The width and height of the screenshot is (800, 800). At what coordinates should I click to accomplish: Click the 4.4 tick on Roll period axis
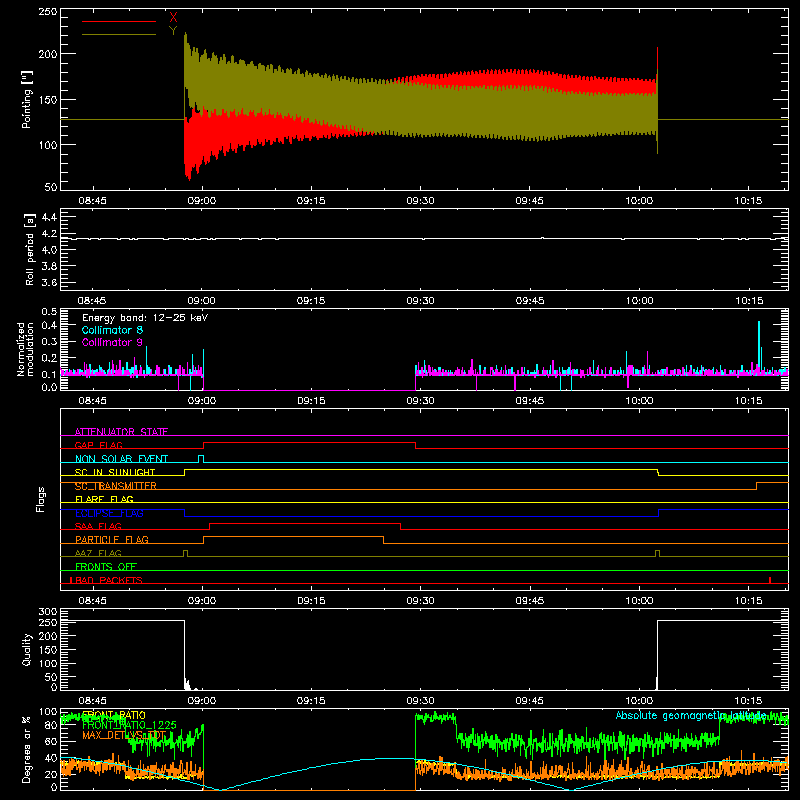49,217
